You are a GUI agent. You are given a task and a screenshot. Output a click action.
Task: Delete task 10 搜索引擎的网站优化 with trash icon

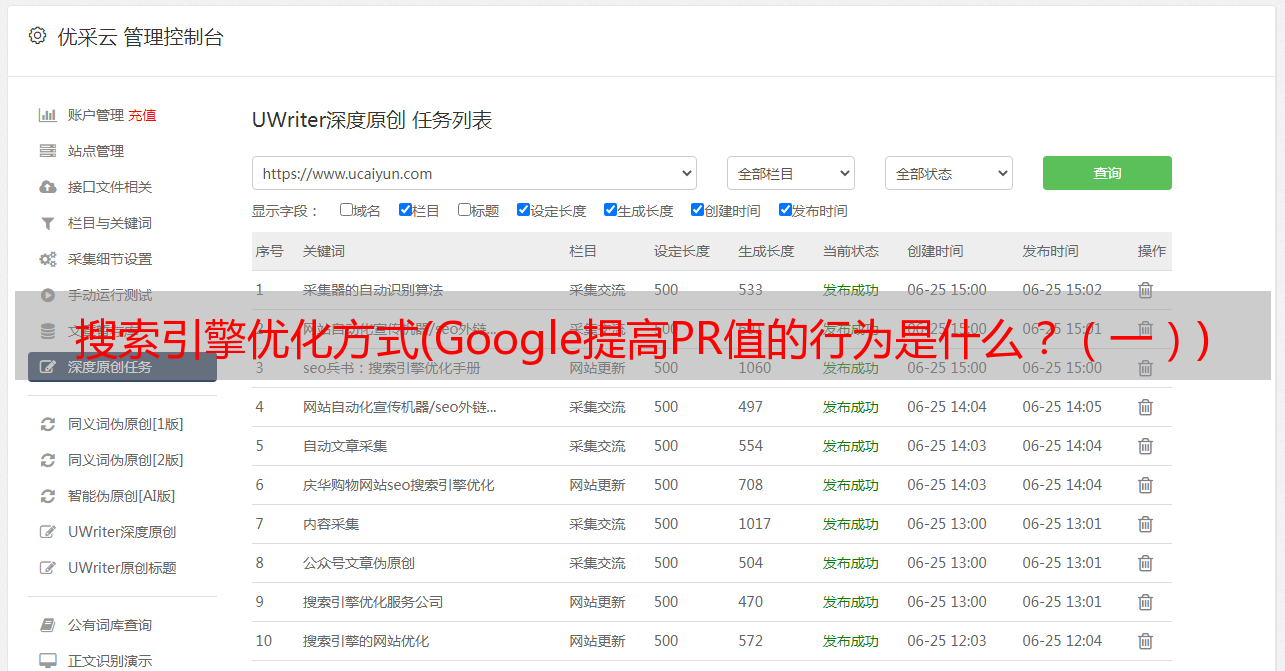[x=1146, y=641]
